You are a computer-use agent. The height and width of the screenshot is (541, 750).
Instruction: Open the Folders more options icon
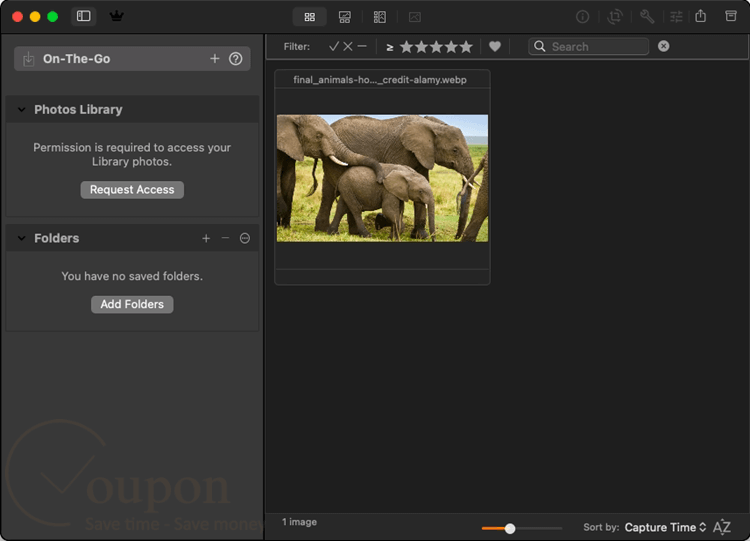pyautogui.click(x=244, y=238)
